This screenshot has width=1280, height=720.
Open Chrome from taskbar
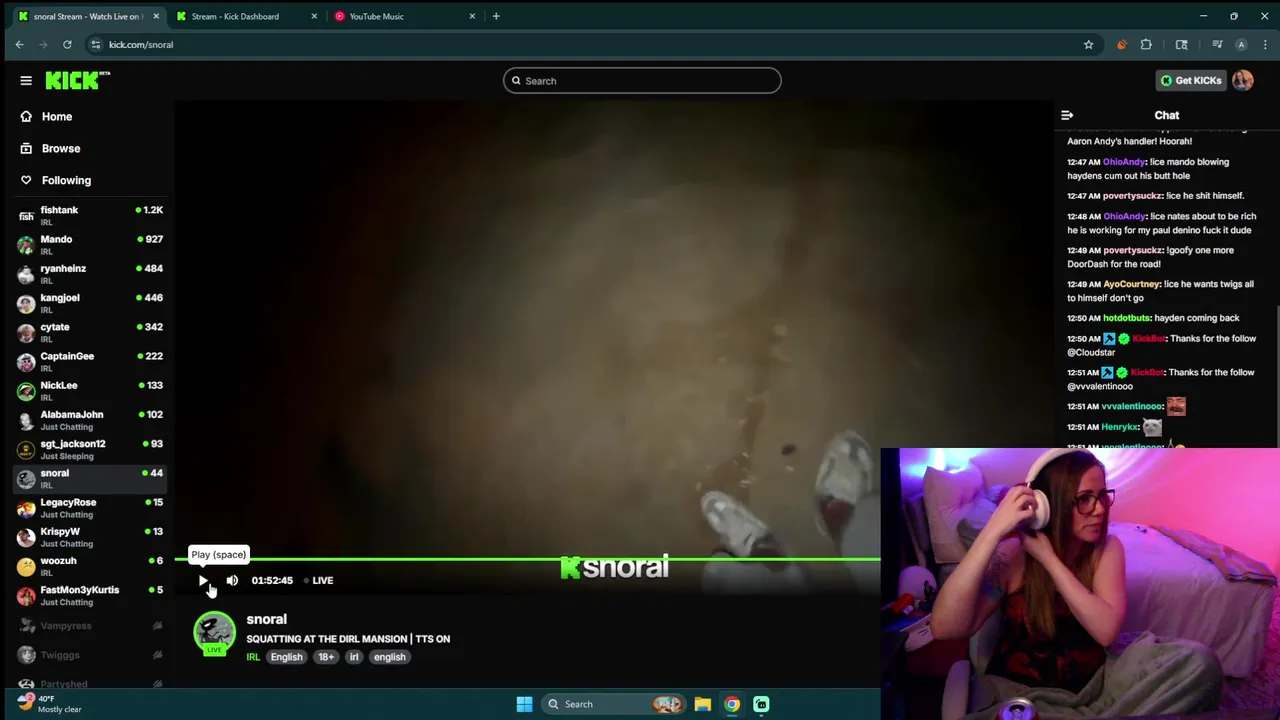click(732, 704)
